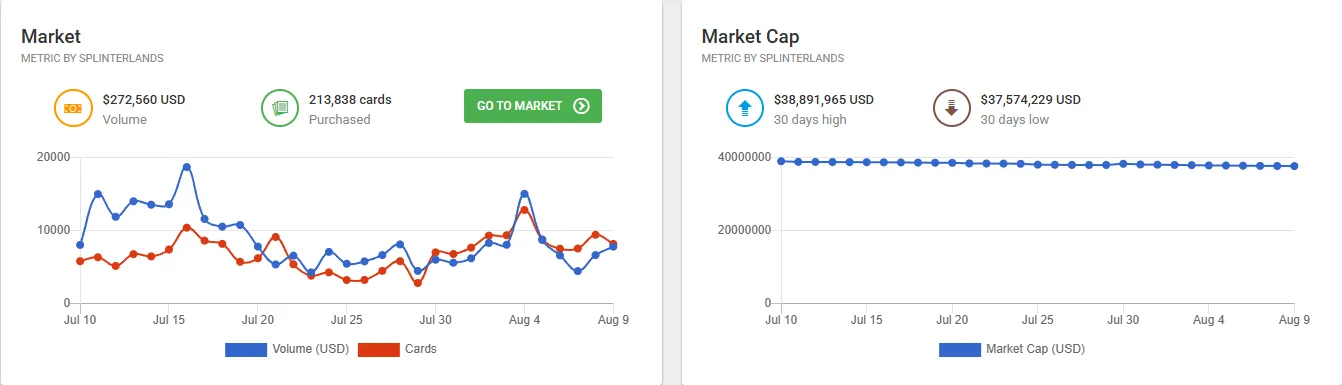Open the GO TO MARKET button
Image resolution: width=1342 pixels, height=385 pixels.
point(533,106)
